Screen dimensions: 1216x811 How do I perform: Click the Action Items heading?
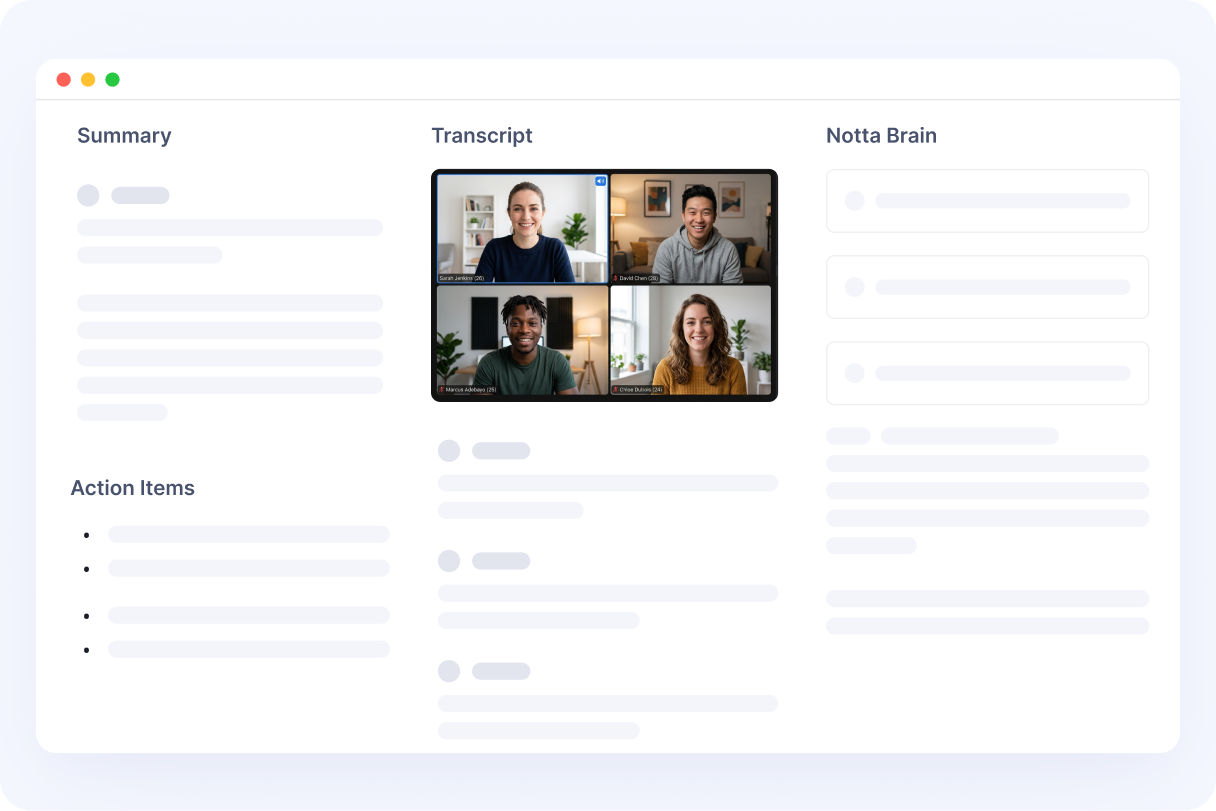click(x=132, y=488)
